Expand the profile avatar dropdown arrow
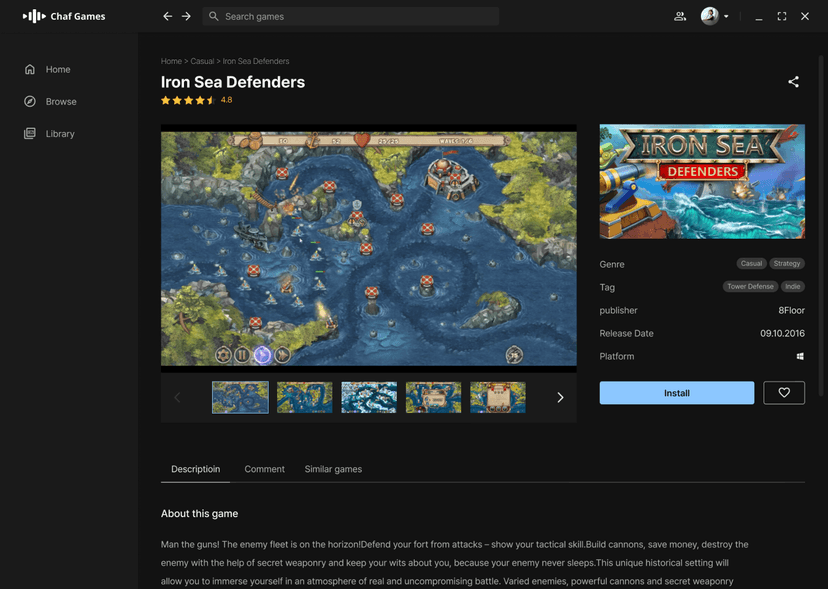 pyautogui.click(x=726, y=16)
